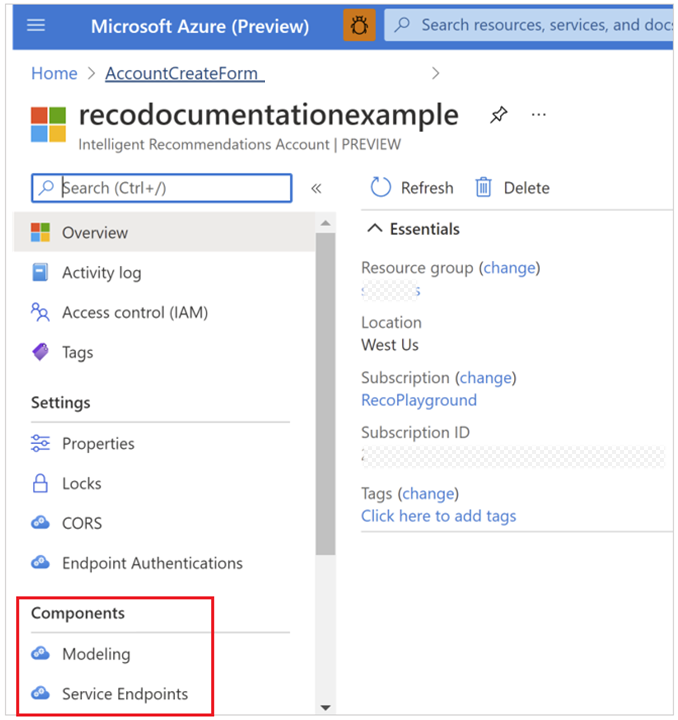Focus the Search (Ctrl+/) sidebar field

162,188
